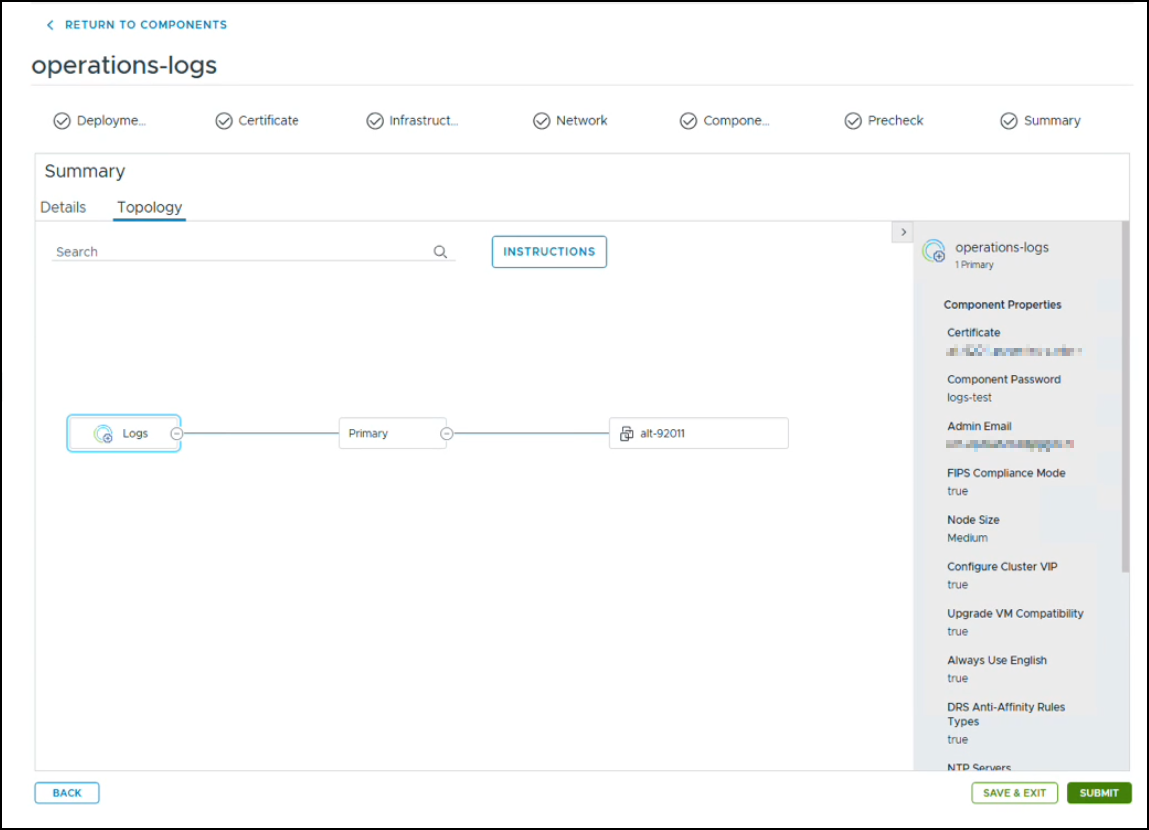Open the Return to Components link

click(146, 25)
